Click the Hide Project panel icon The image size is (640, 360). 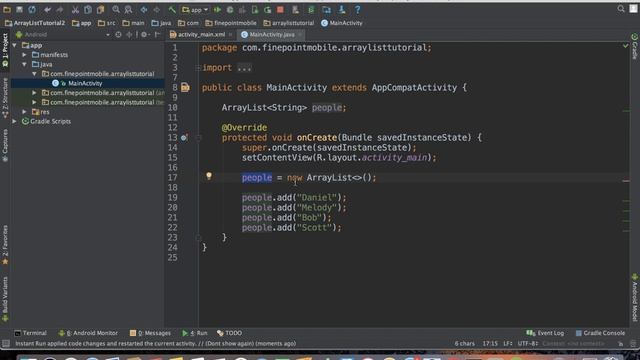tap(158, 35)
